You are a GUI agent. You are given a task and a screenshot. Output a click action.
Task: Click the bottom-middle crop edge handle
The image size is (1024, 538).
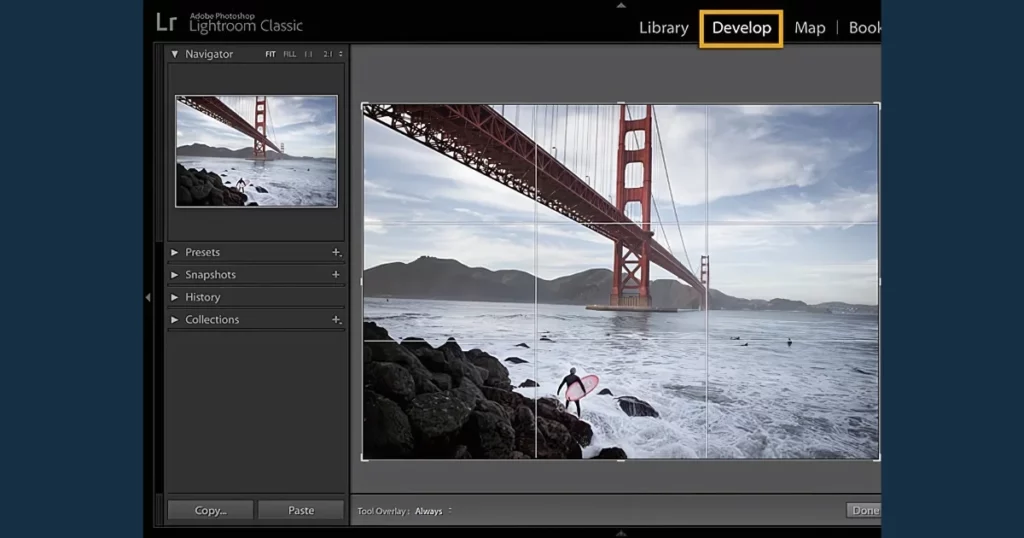(621, 460)
